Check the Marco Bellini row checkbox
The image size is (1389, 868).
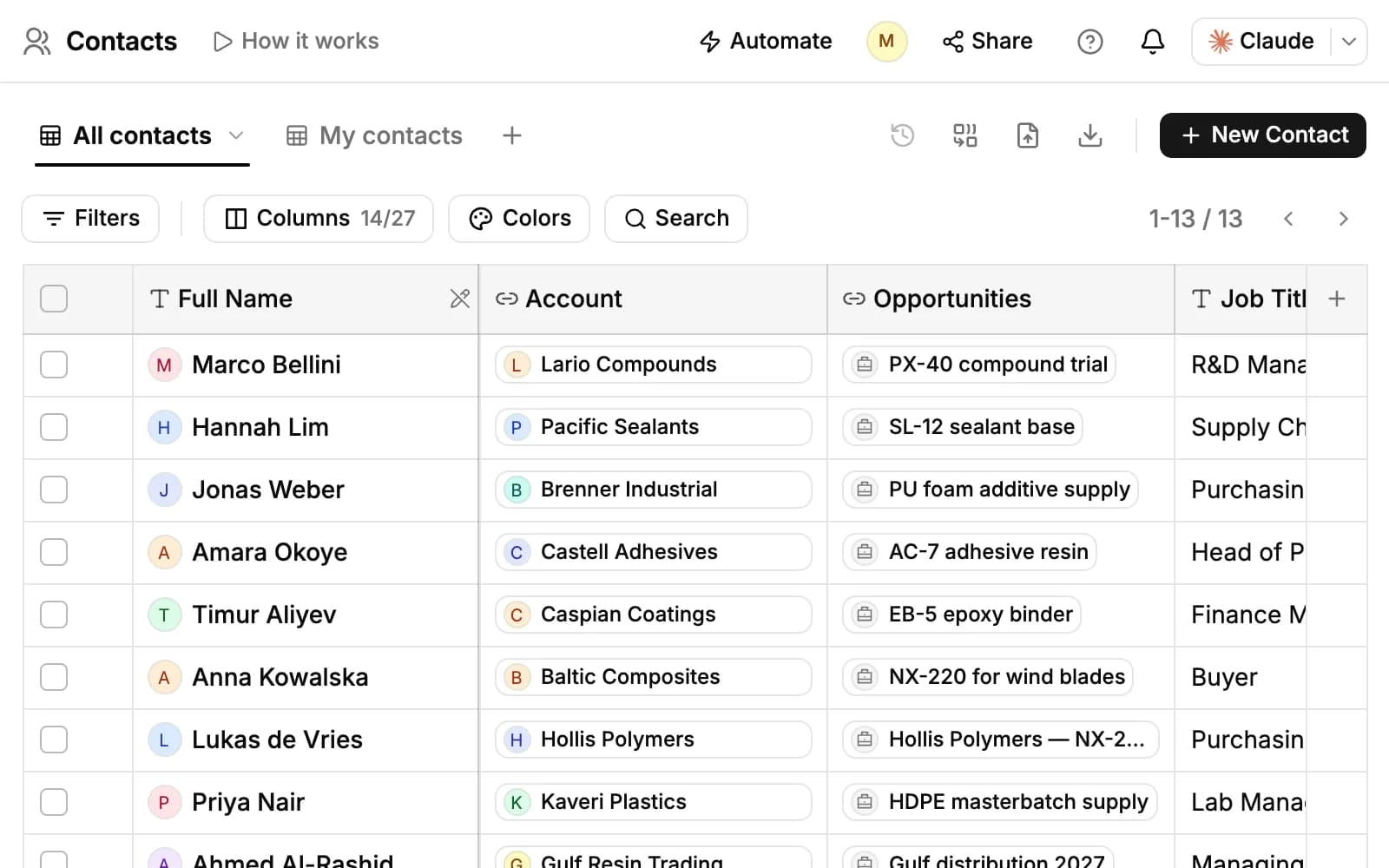[x=54, y=365]
